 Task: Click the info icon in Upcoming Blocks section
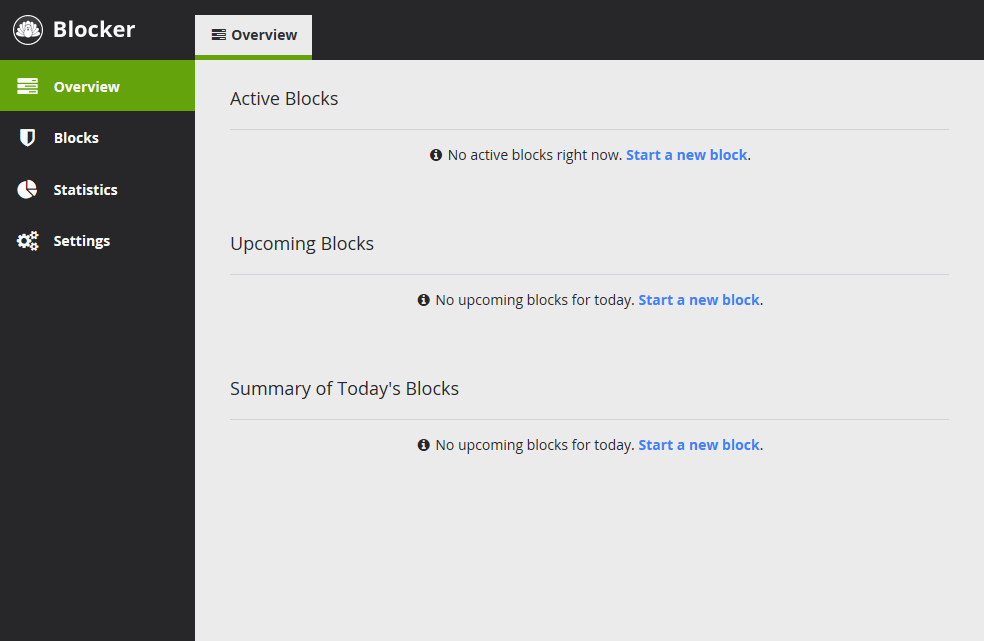point(423,299)
